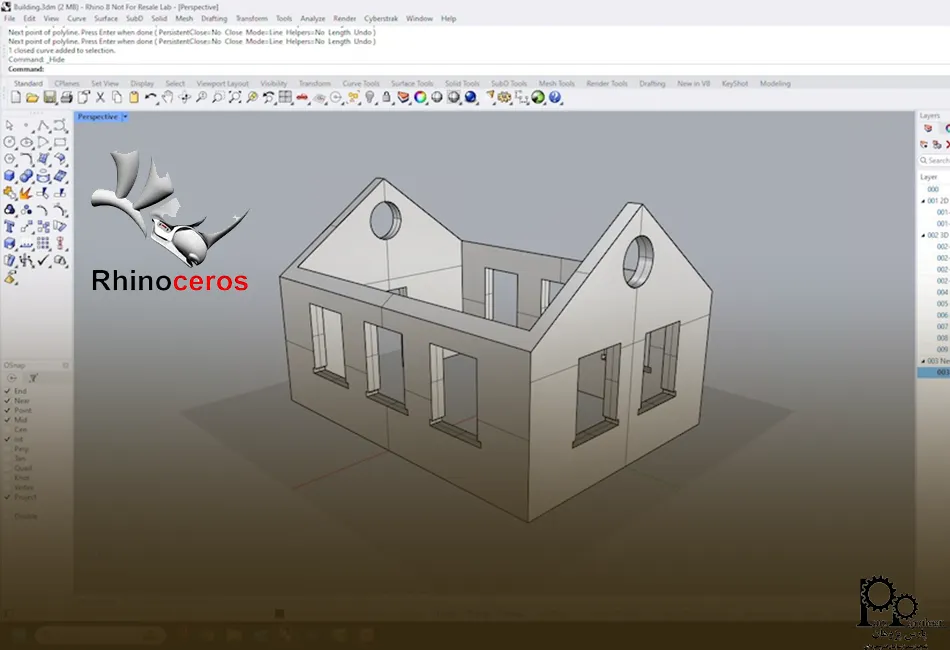Click the Open file folder icon
The width and height of the screenshot is (950, 650).
click(x=32, y=98)
